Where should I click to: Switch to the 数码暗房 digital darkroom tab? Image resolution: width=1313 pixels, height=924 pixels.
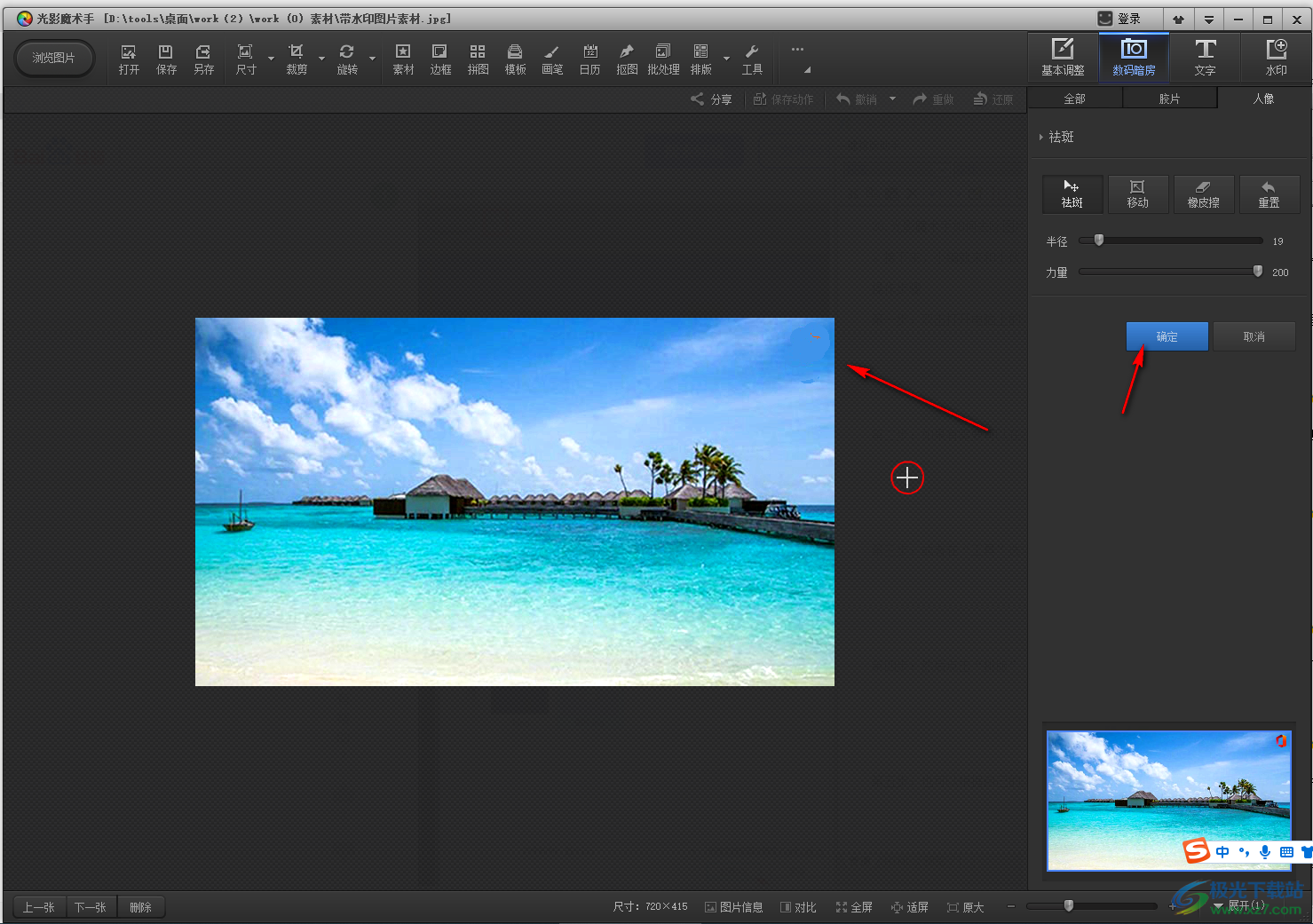1134,58
